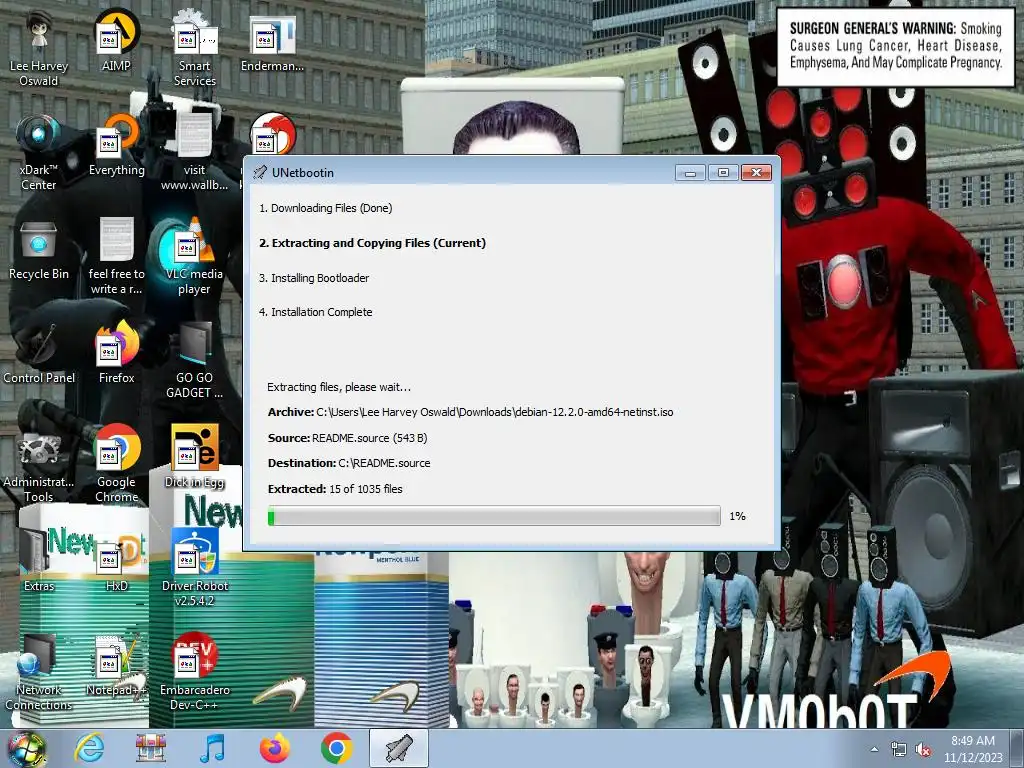
Task: Launch VLC media player from desktop
Action: click(195, 255)
